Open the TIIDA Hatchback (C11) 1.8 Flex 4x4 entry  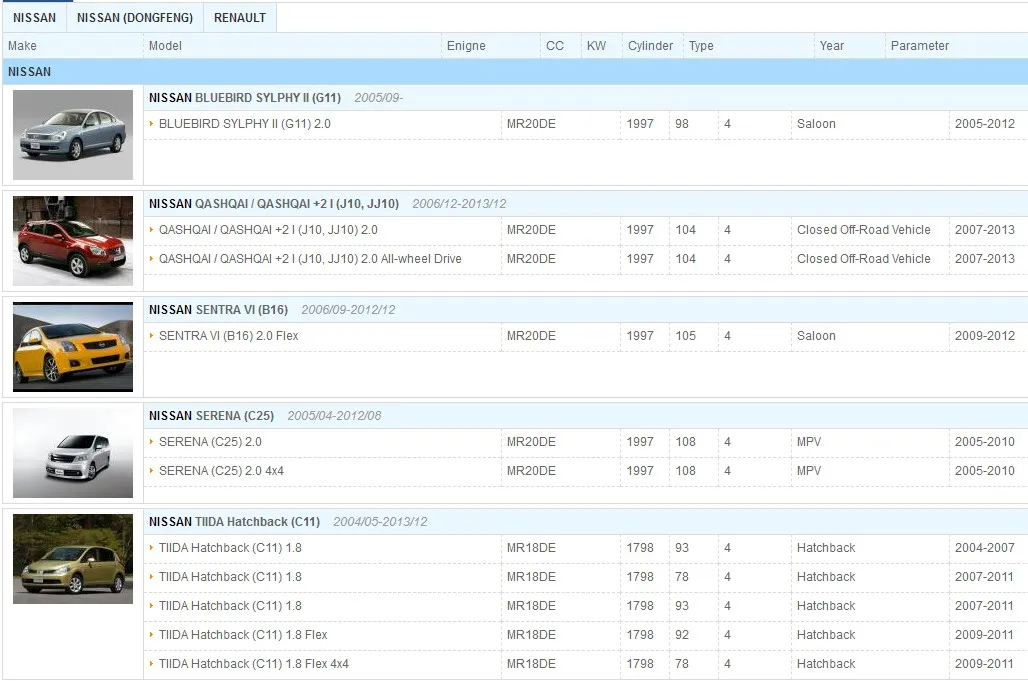pos(253,664)
